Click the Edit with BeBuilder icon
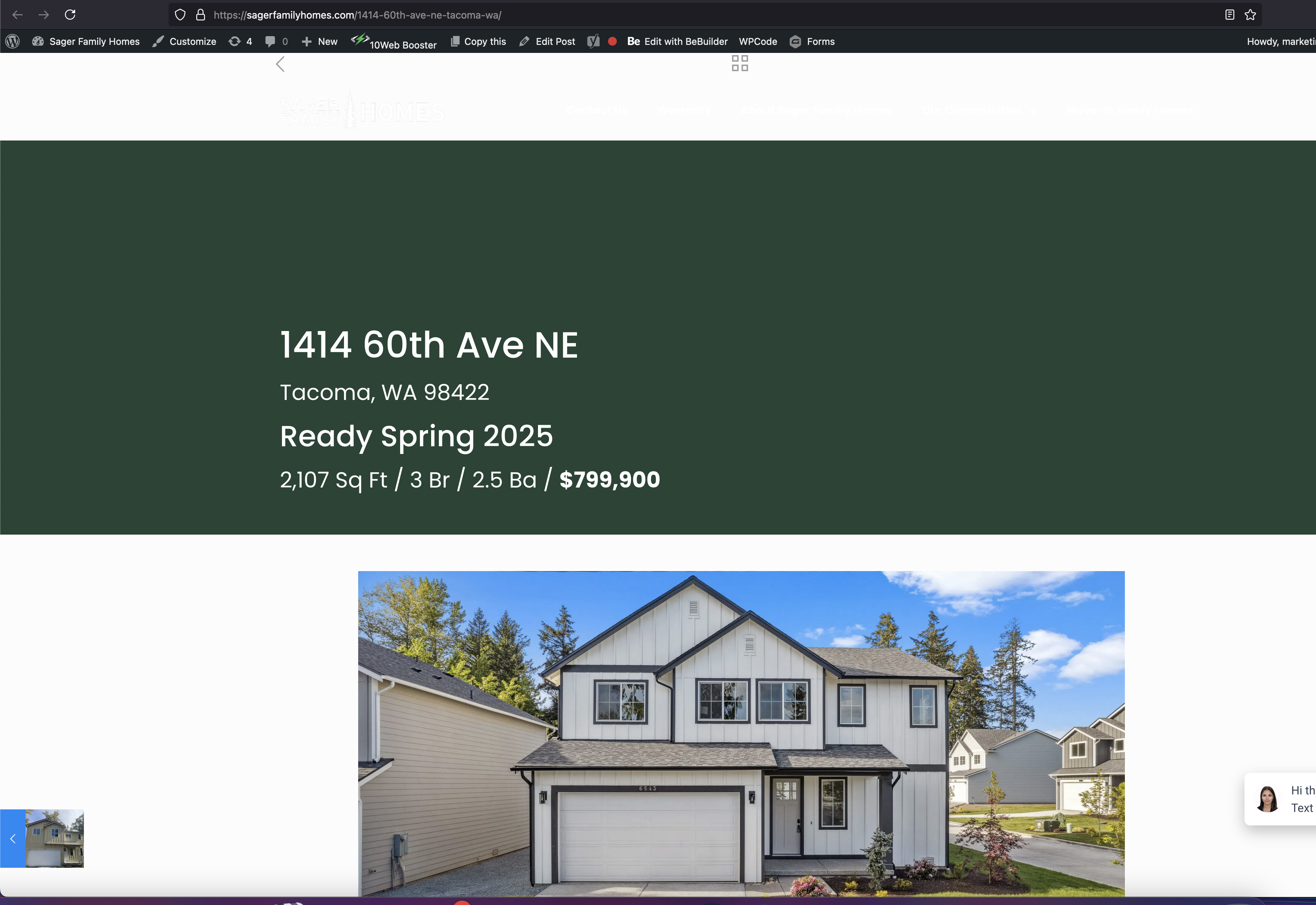This screenshot has width=1316, height=905. click(632, 41)
